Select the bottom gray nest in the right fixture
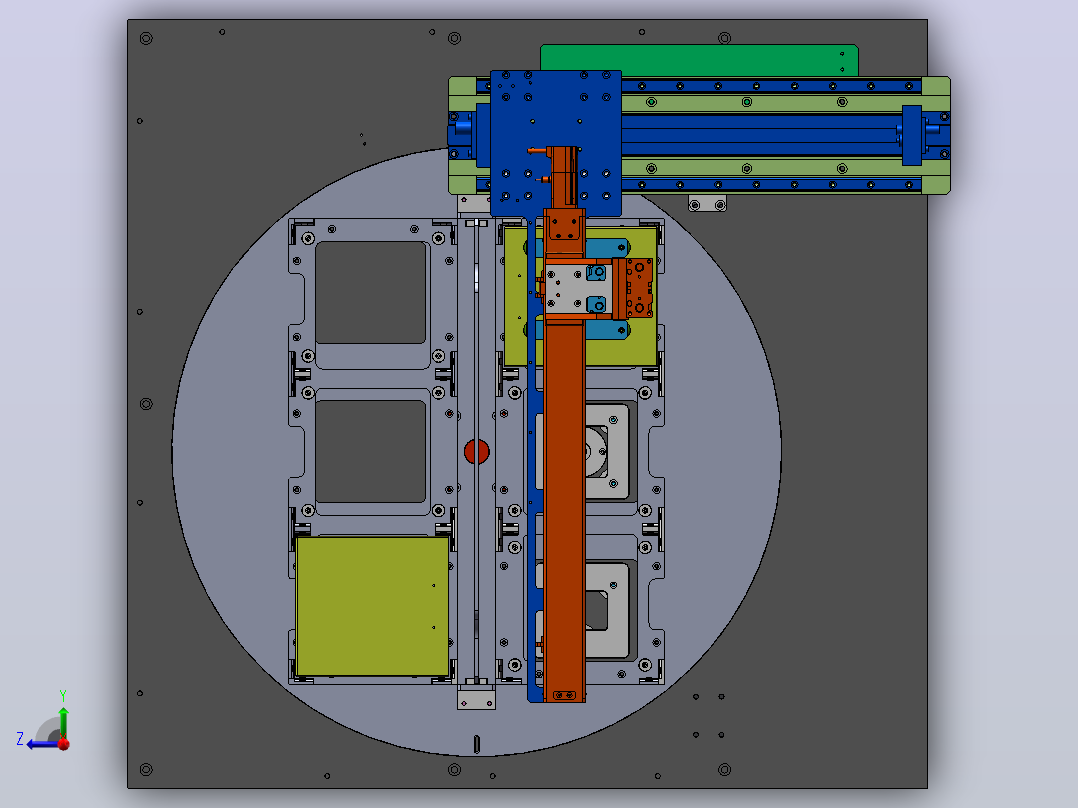This screenshot has height=808, width=1078. pos(608,610)
